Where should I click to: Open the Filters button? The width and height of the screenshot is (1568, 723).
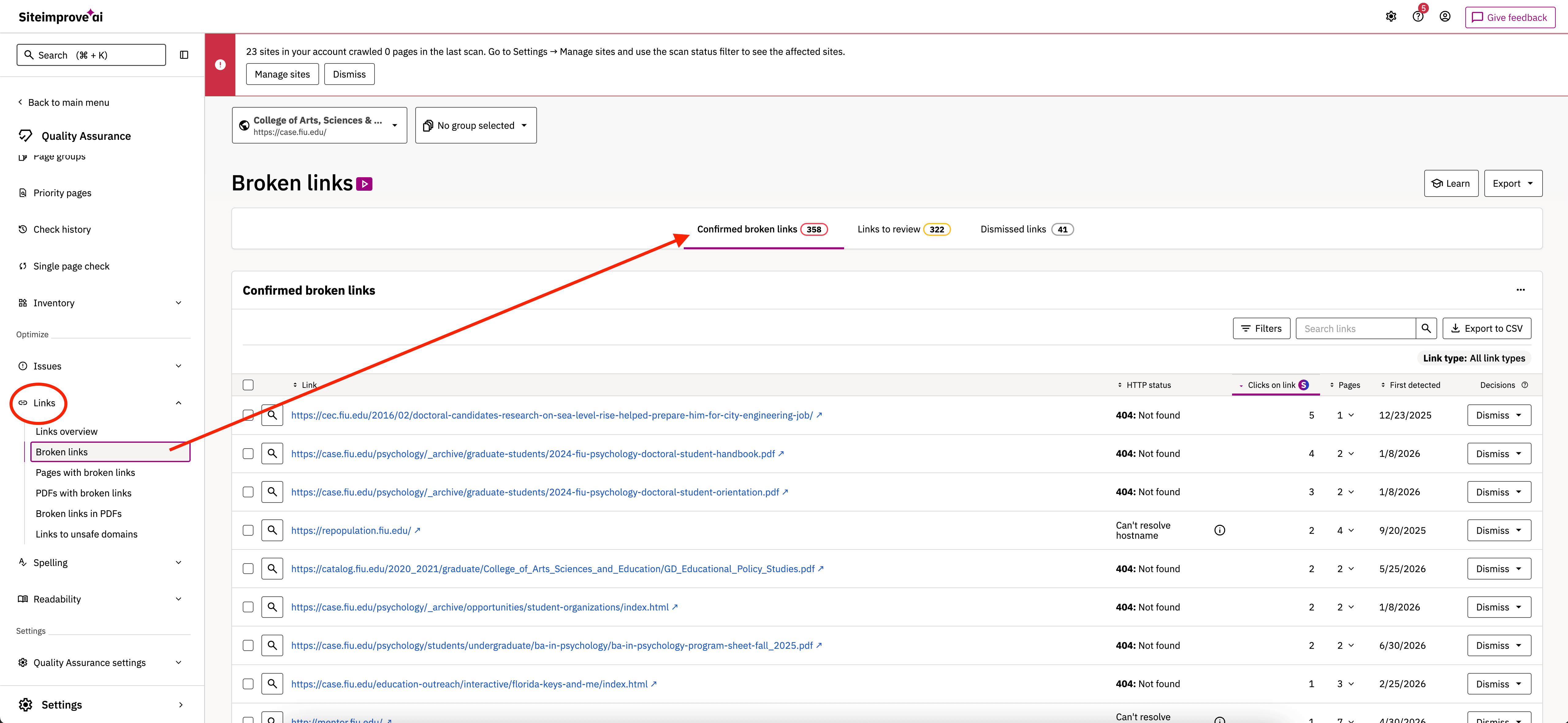(x=1261, y=328)
